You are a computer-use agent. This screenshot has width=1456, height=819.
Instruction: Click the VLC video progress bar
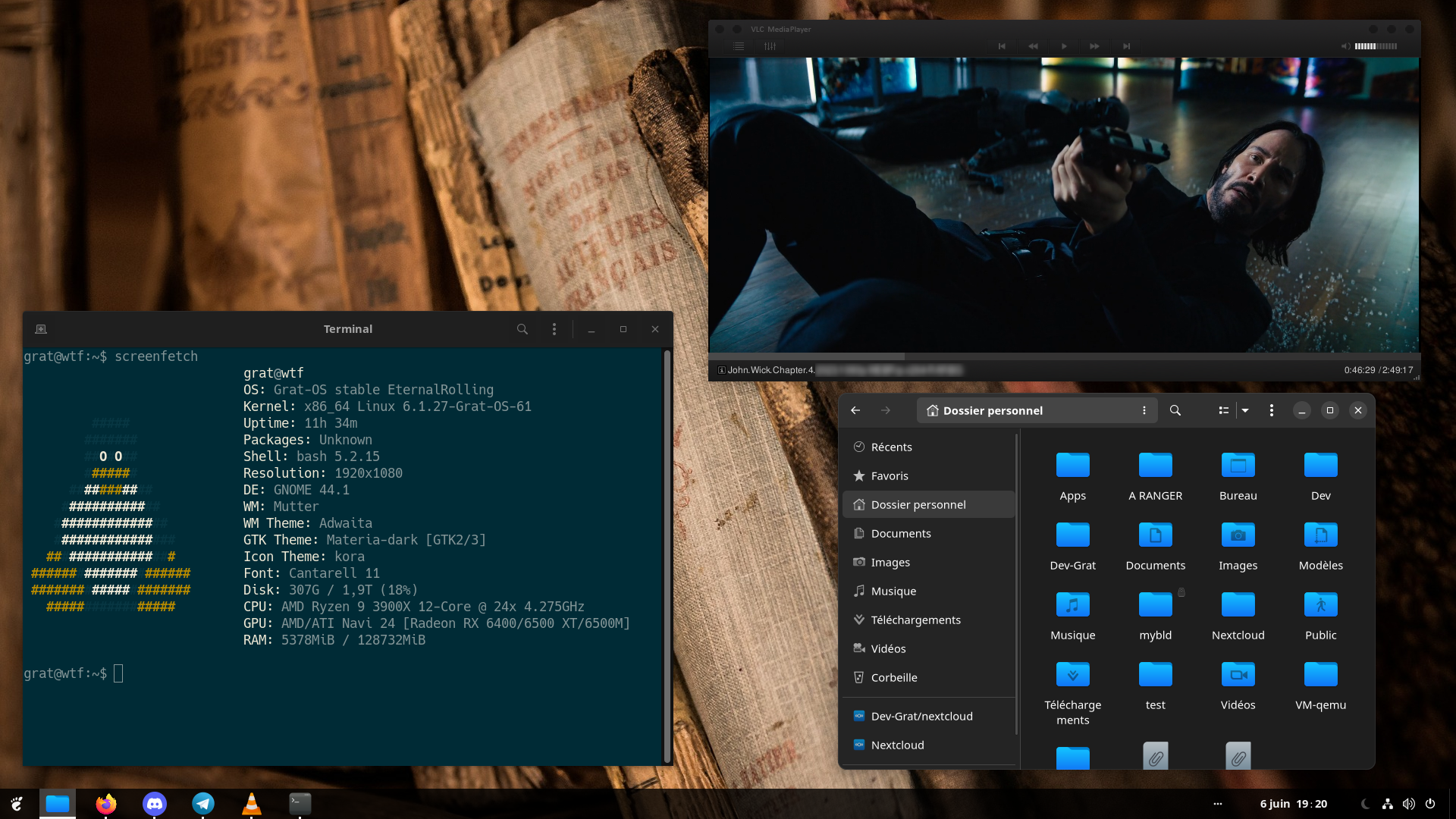point(1063,356)
